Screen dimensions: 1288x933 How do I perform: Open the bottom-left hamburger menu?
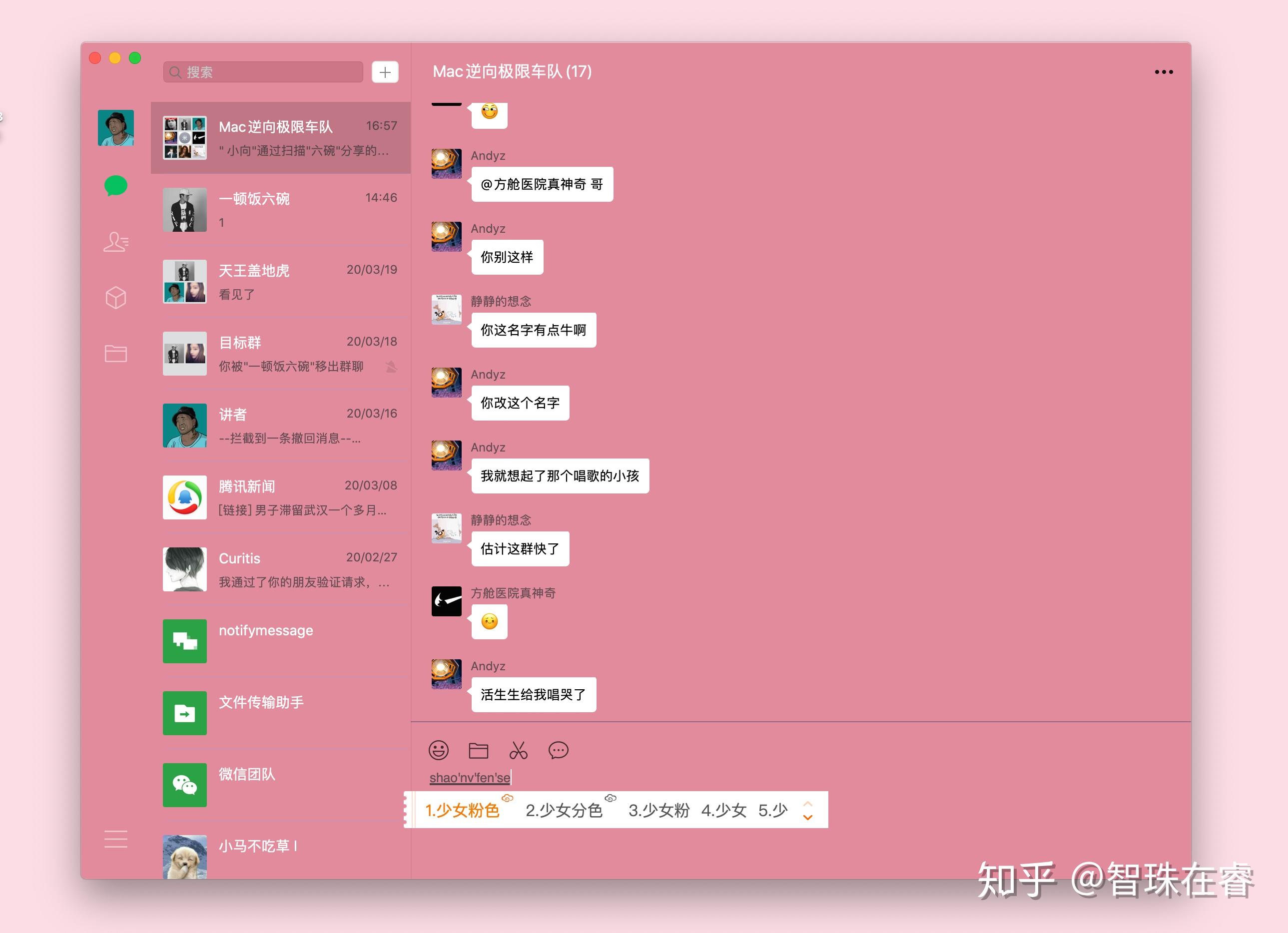point(116,839)
